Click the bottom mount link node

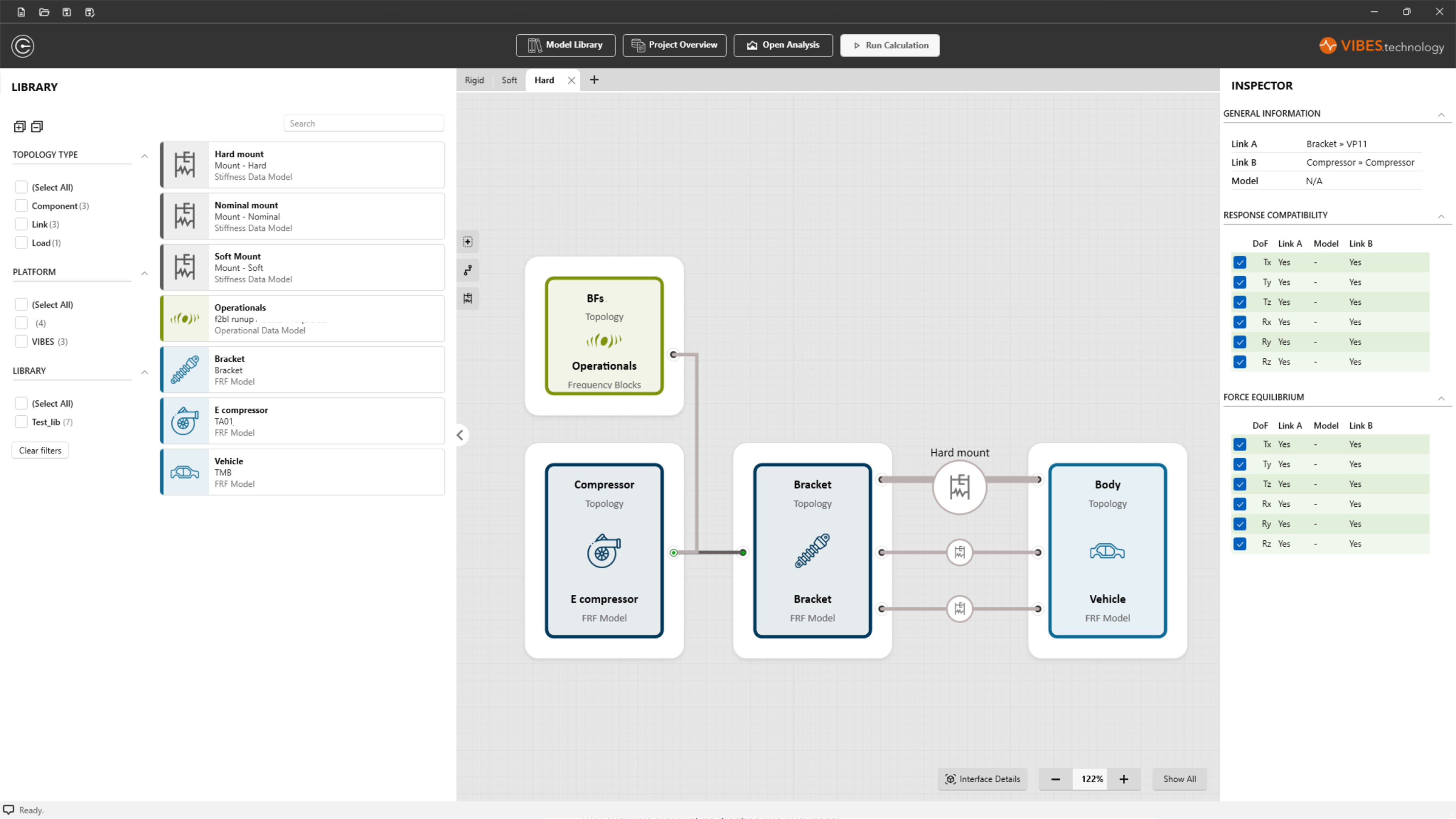(x=960, y=609)
